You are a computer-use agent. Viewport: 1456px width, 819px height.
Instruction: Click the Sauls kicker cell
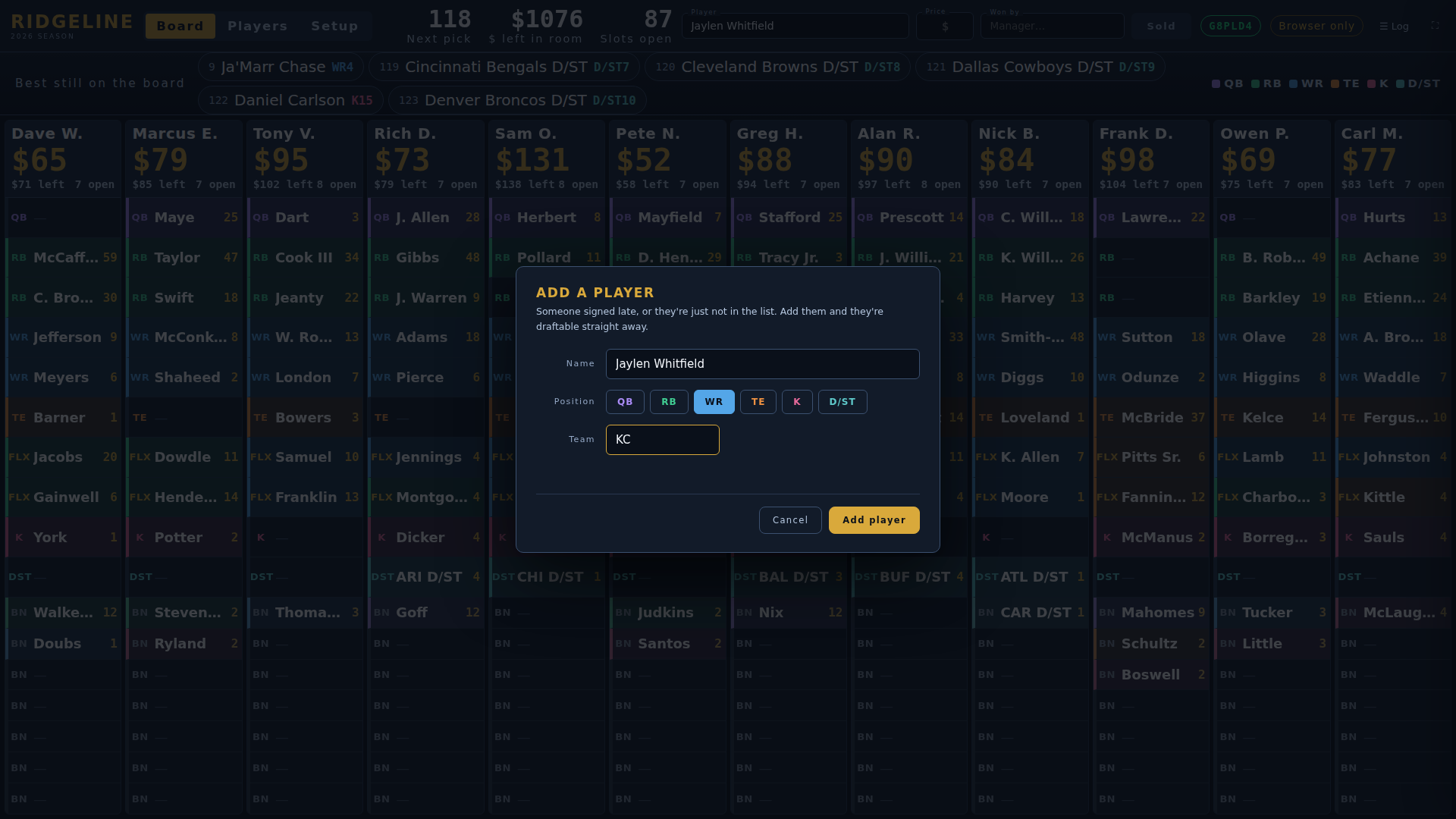click(x=1393, y=538)
